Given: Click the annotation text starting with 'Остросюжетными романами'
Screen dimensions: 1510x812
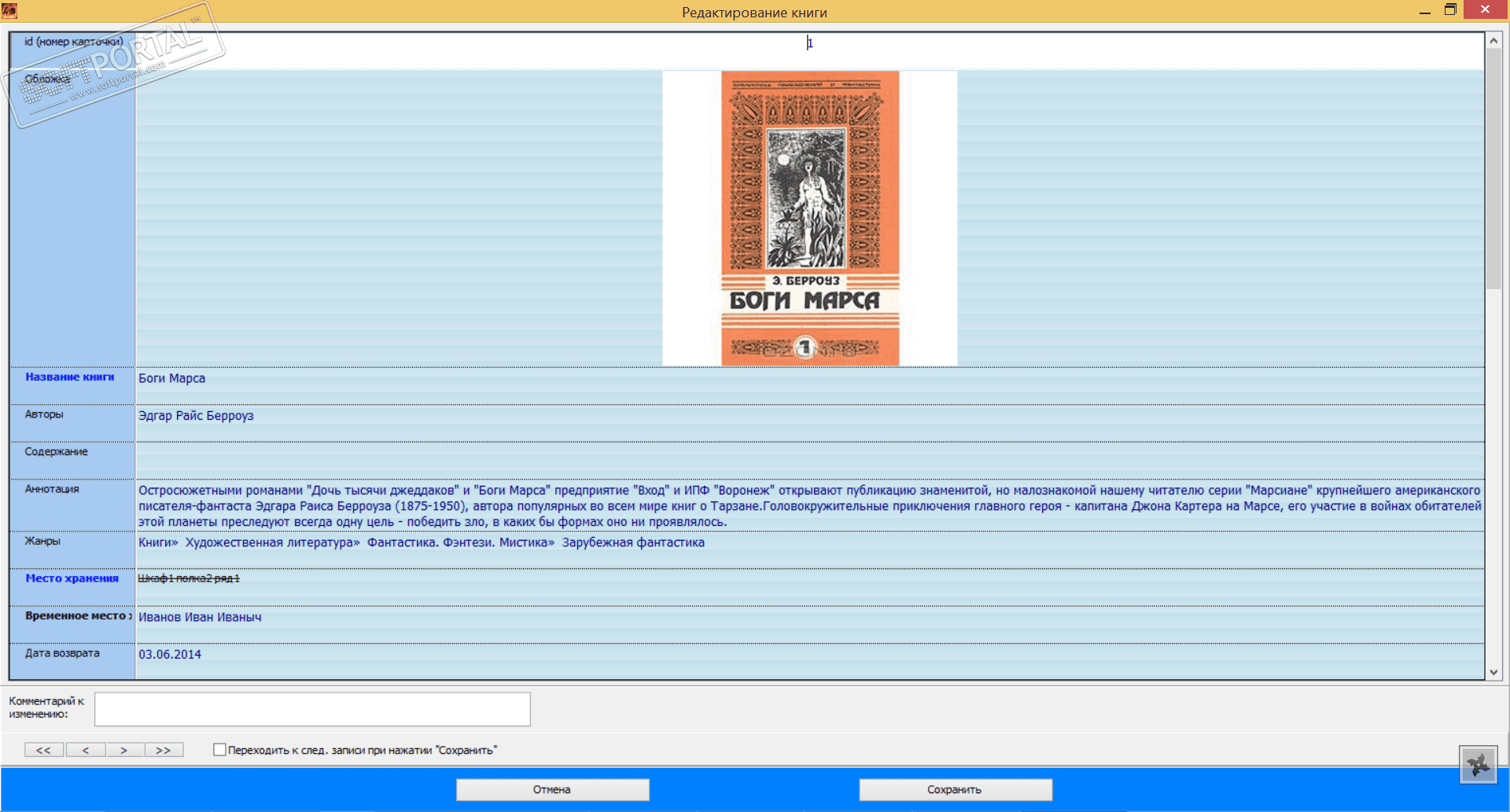Looking at the screenshot, I should [810, 505].
